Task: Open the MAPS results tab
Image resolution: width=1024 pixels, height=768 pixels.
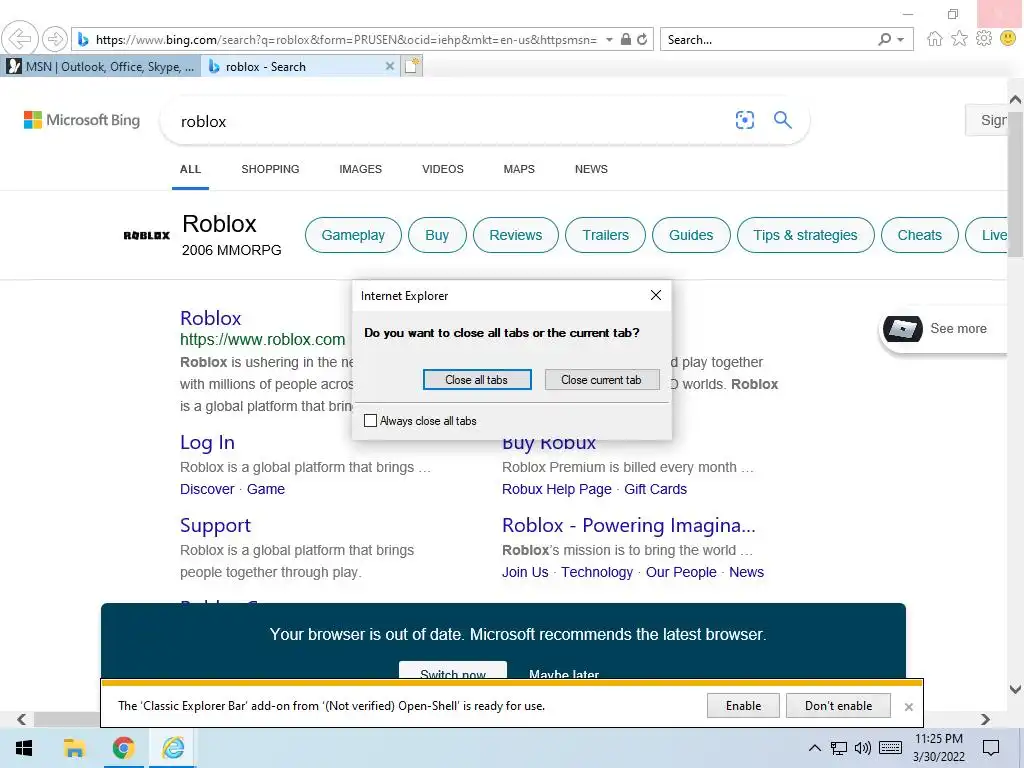Action: click(519, 169)
